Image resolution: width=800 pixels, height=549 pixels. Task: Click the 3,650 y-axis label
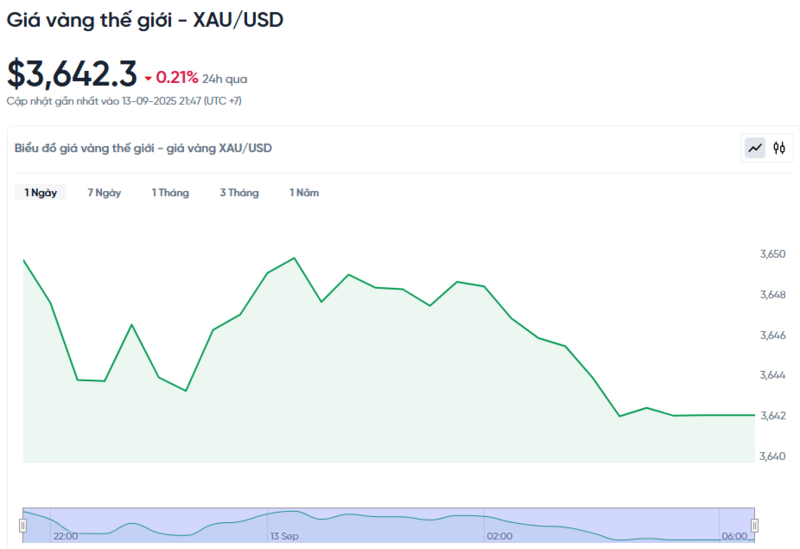[x=773, y=254]
